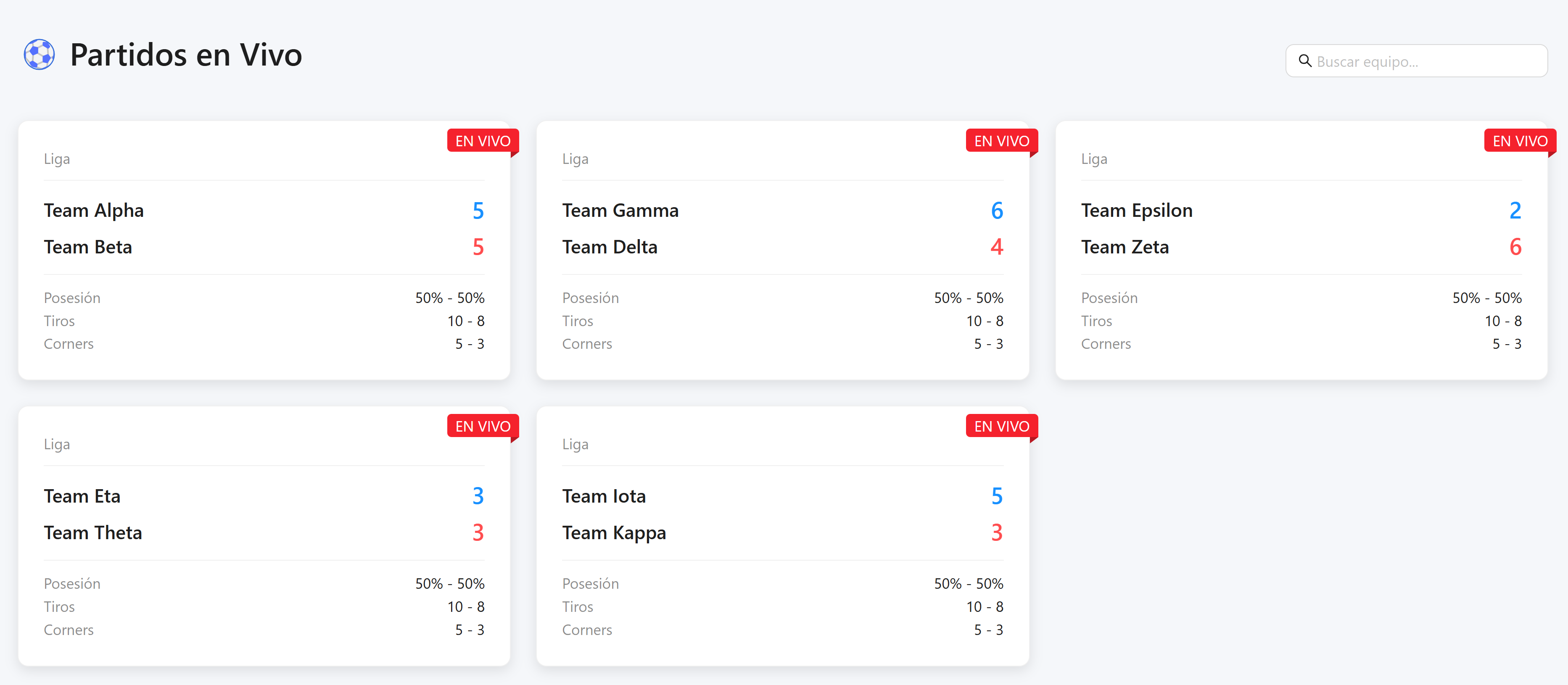Click the EN VIVO badge on Team Gamma match
Image resolution: width=1568 pixels, height=685 pixels.
point(1001,140)
